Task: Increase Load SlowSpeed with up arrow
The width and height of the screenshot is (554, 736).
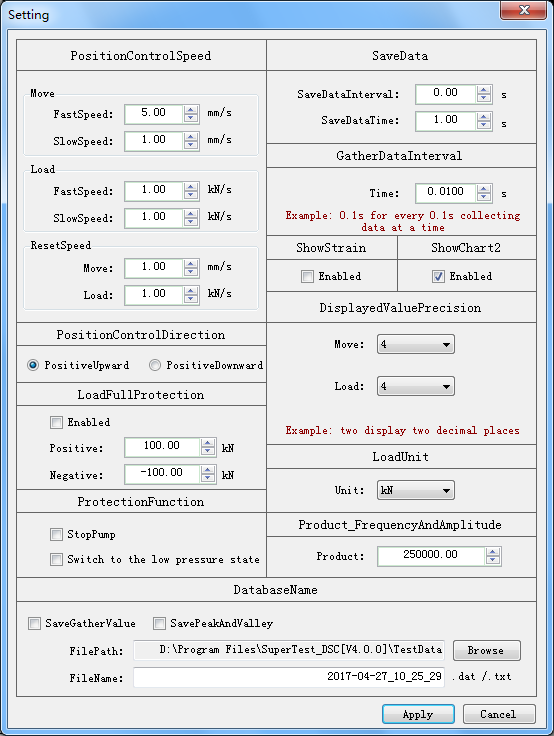Action: pos(191,214)
